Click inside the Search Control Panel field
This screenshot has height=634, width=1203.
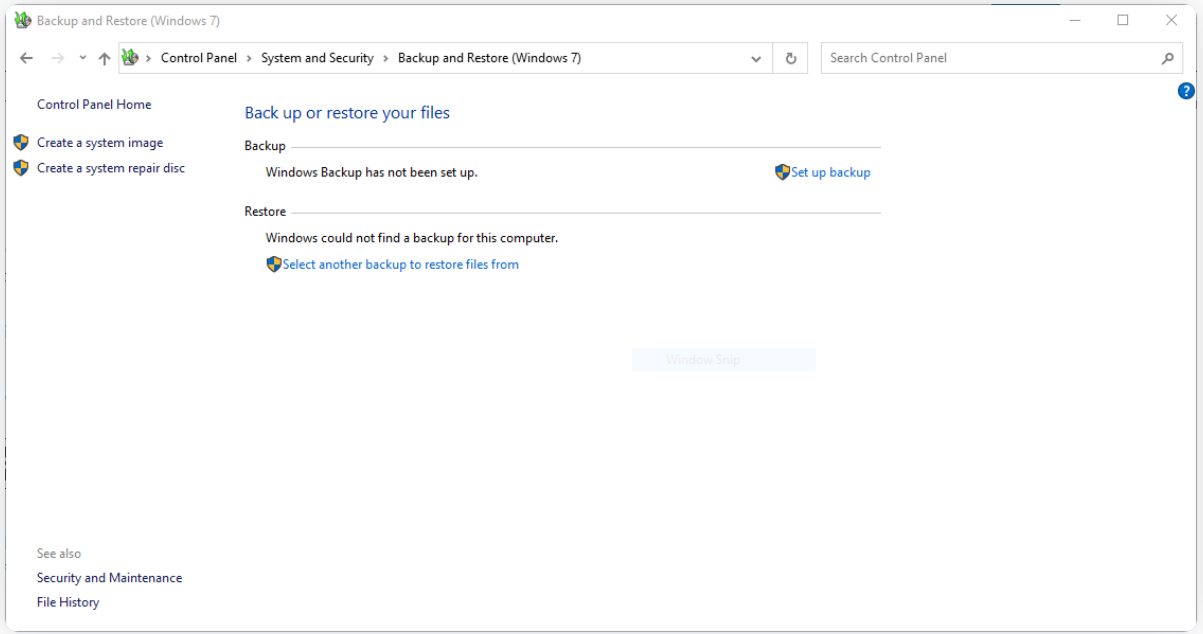click(950, 58)
